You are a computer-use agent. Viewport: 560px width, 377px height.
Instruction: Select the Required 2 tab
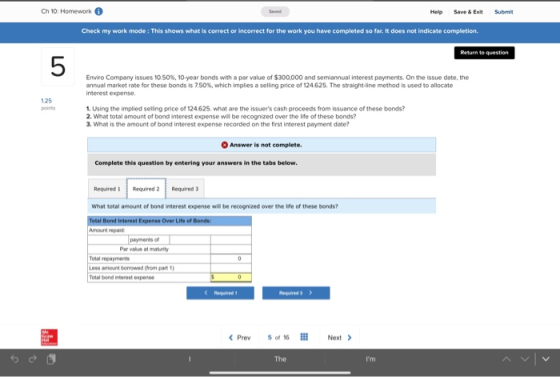146,188
